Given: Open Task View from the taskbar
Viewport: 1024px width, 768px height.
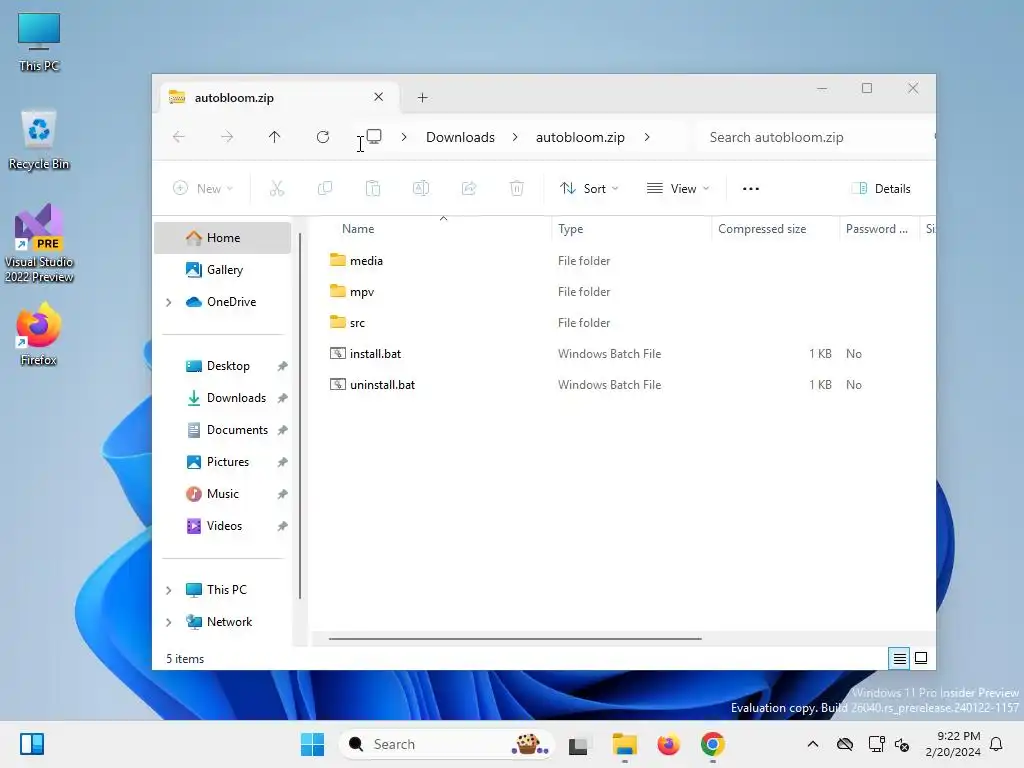Looking at the screenshot, I should 579,744.
